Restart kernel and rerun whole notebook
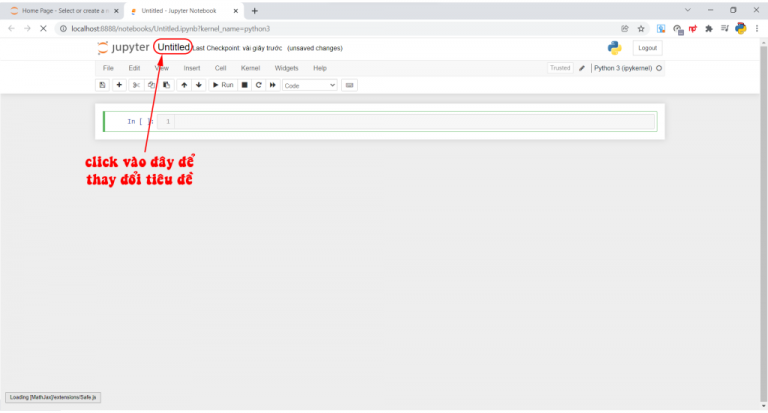This screenshot has width=768, height=413. click(x=272, y=85)
